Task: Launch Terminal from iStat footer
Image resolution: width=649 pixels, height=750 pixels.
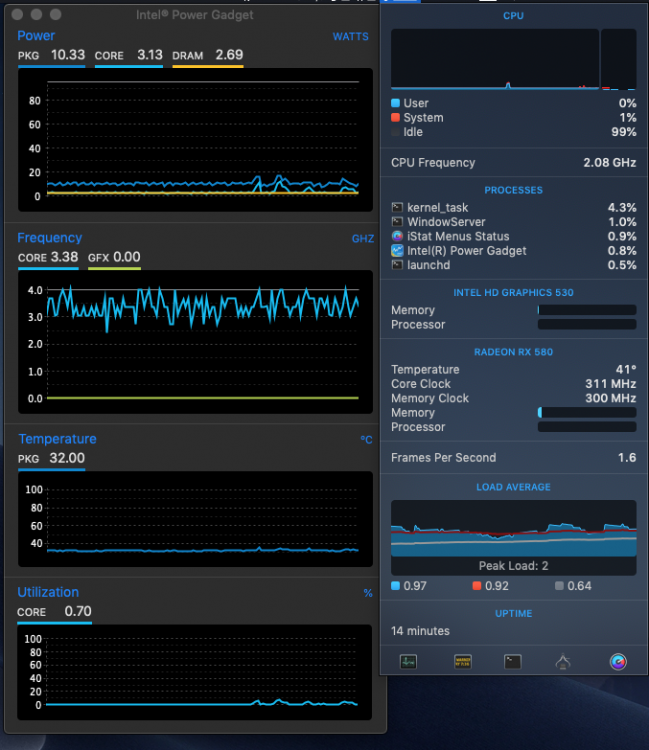Action: [512, 662]
